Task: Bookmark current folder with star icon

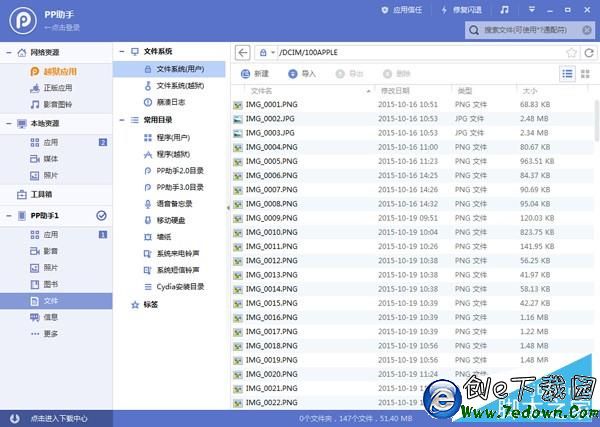Action: [x=571, y=51]
